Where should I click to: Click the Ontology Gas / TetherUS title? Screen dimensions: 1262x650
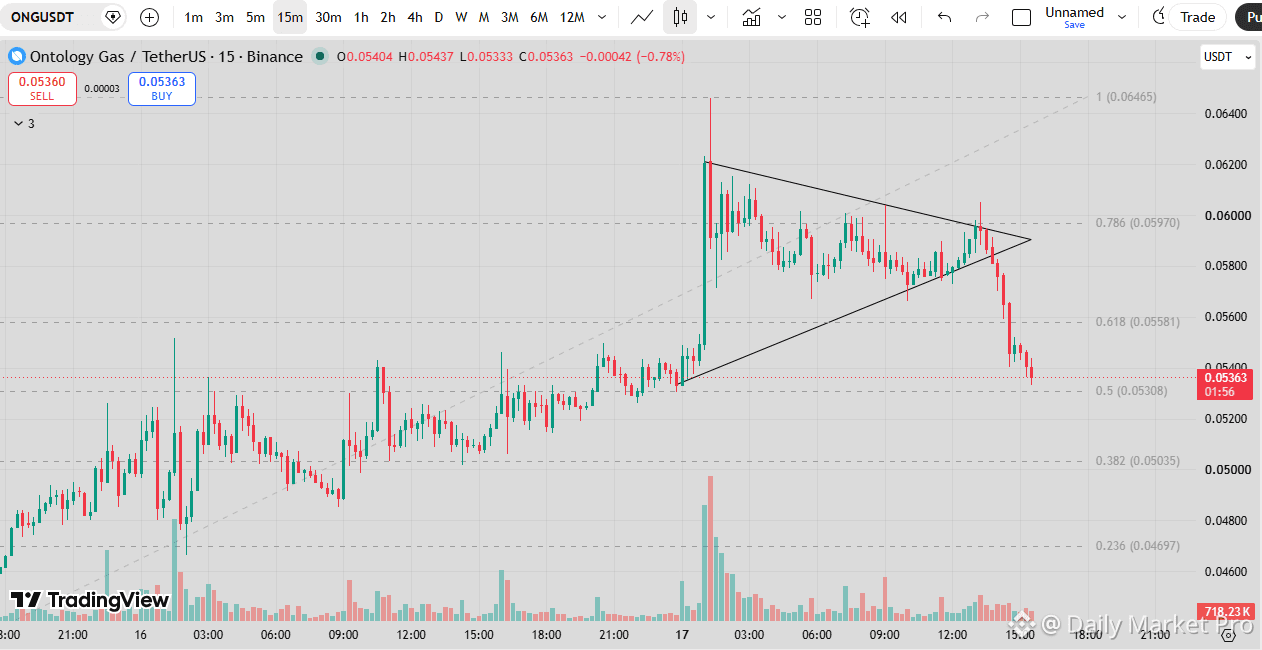point(166,57)
